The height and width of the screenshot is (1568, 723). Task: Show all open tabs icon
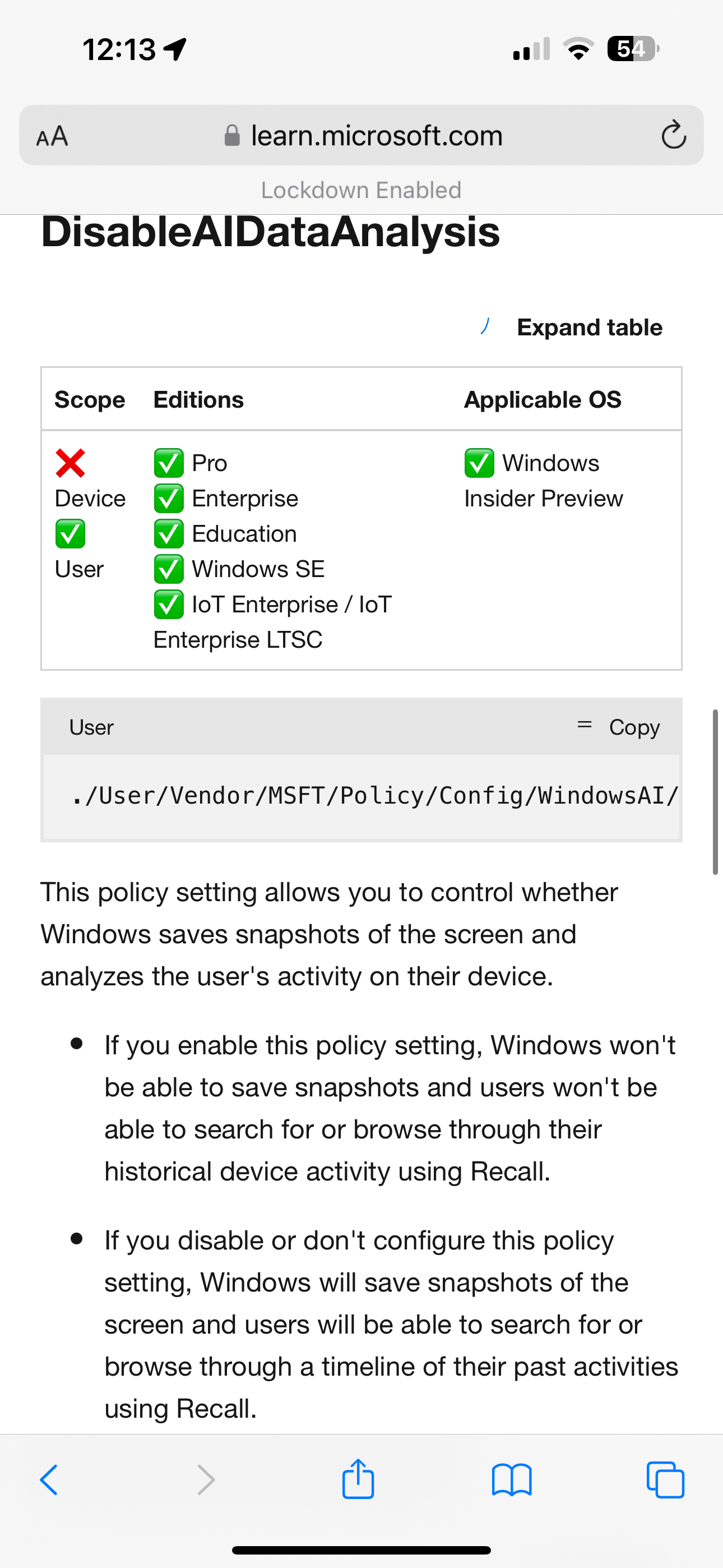pyautogui.click(x=665, y=1480)
